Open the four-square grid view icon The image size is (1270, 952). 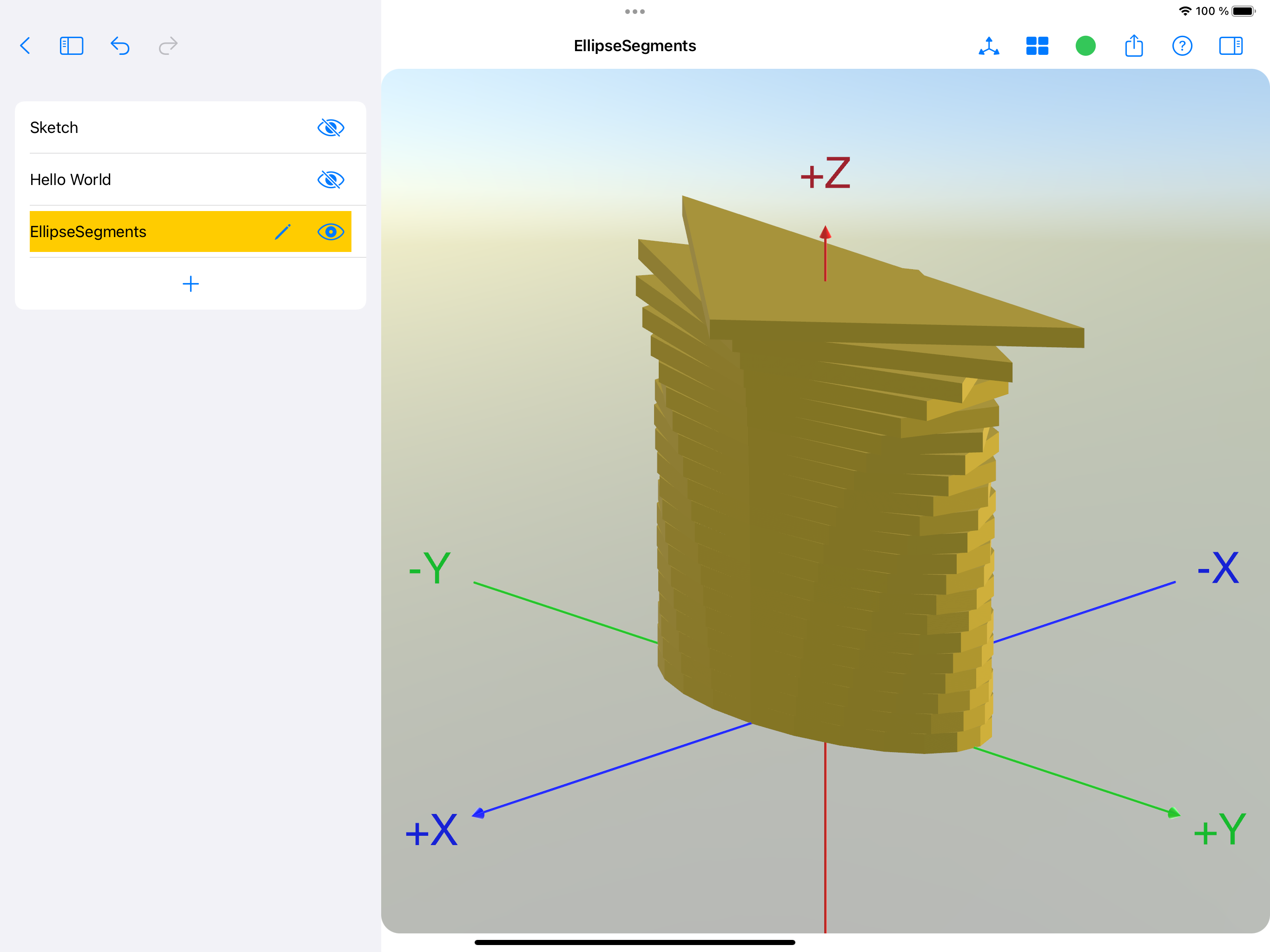pos(1037,46)
